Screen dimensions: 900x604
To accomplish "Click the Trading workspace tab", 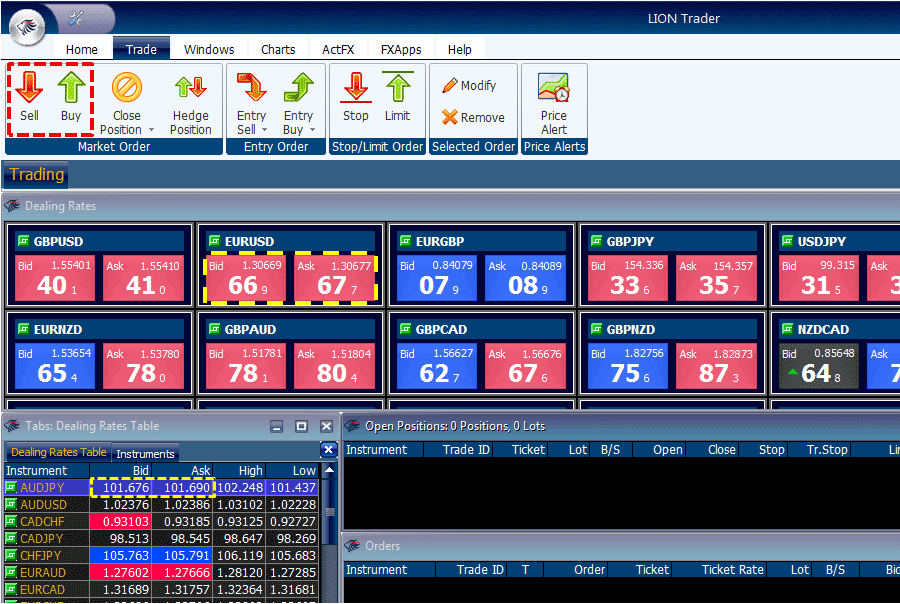I will point(36,175).
